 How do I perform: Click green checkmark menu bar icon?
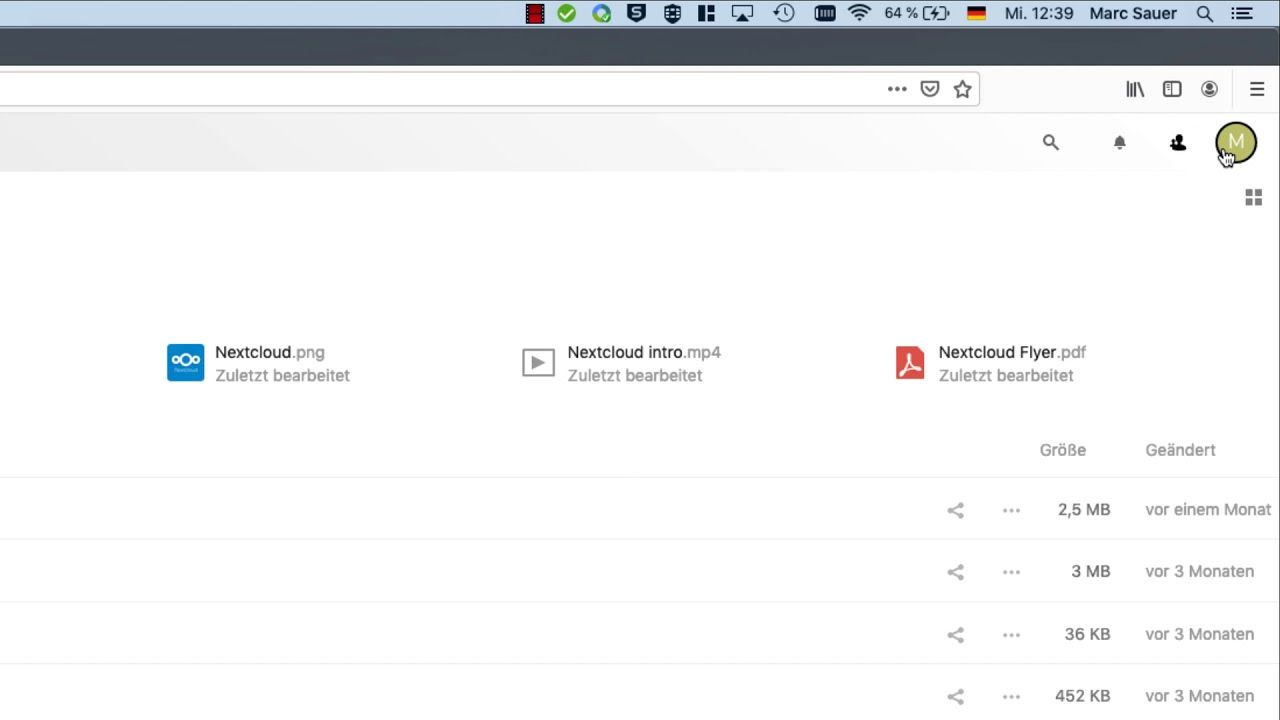(x=567, y=14)
